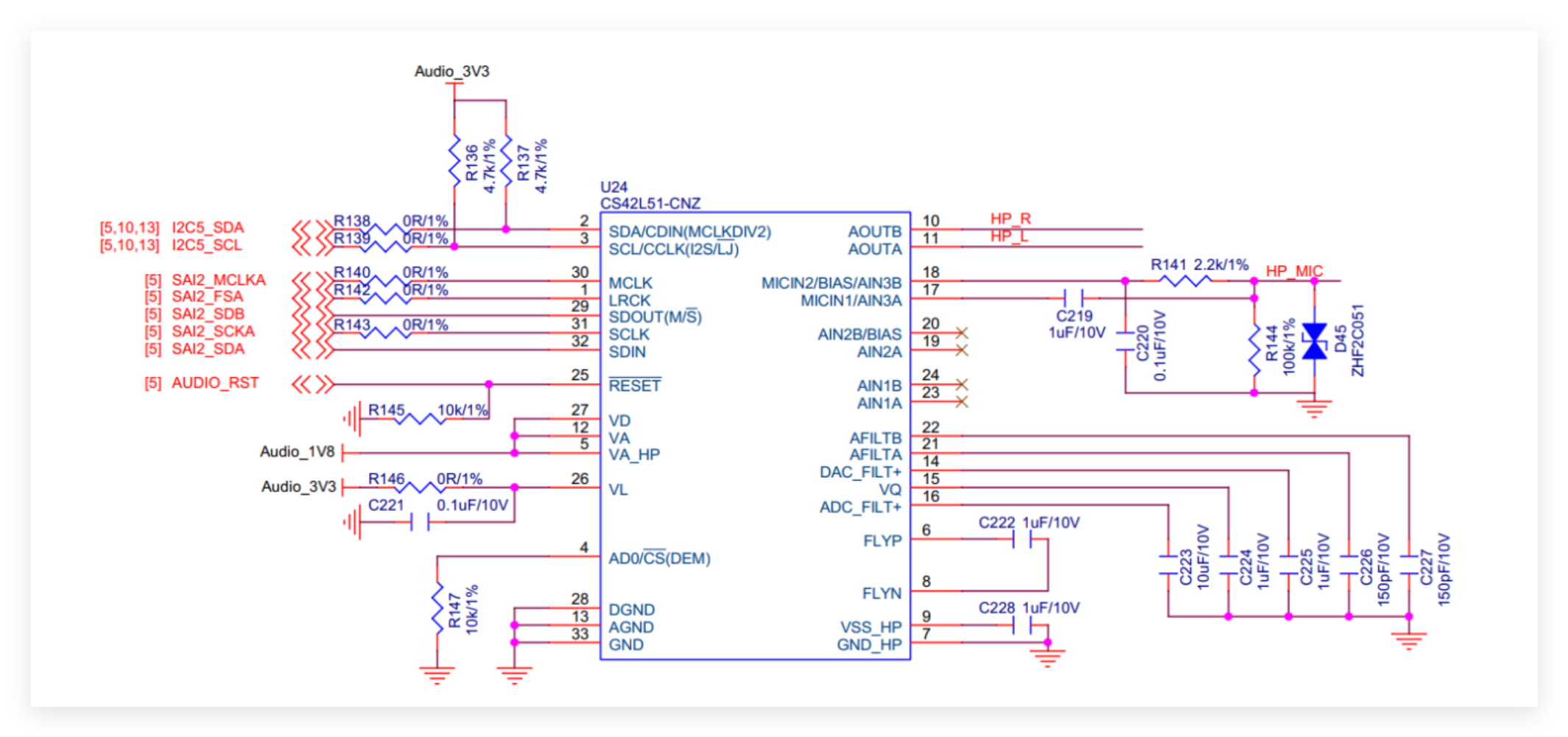This screenshot has width=1568, height=737.
Task: Click the LRCK pin name
Action: (629, 300)
